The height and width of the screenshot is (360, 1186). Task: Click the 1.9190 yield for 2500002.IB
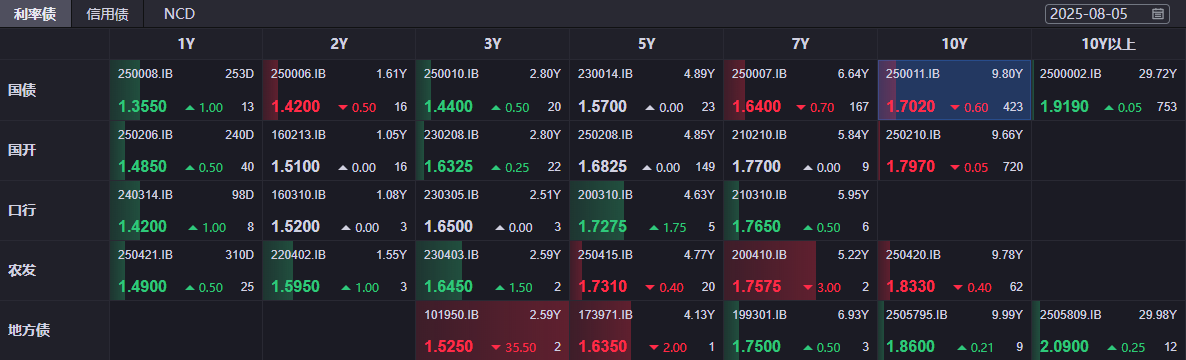[x=1065, y=107]
